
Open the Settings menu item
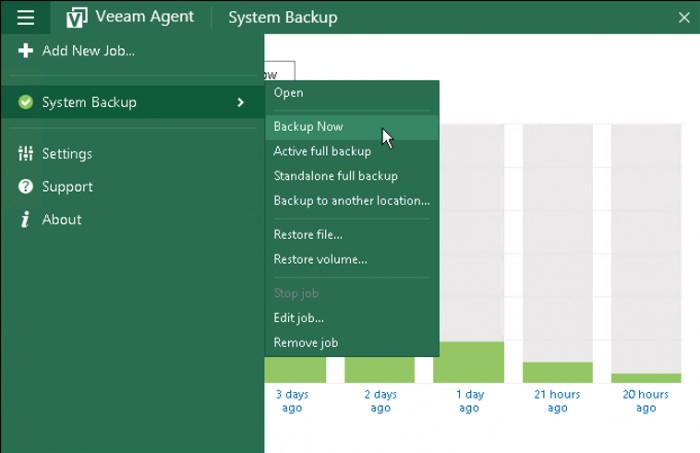point(132,154)
